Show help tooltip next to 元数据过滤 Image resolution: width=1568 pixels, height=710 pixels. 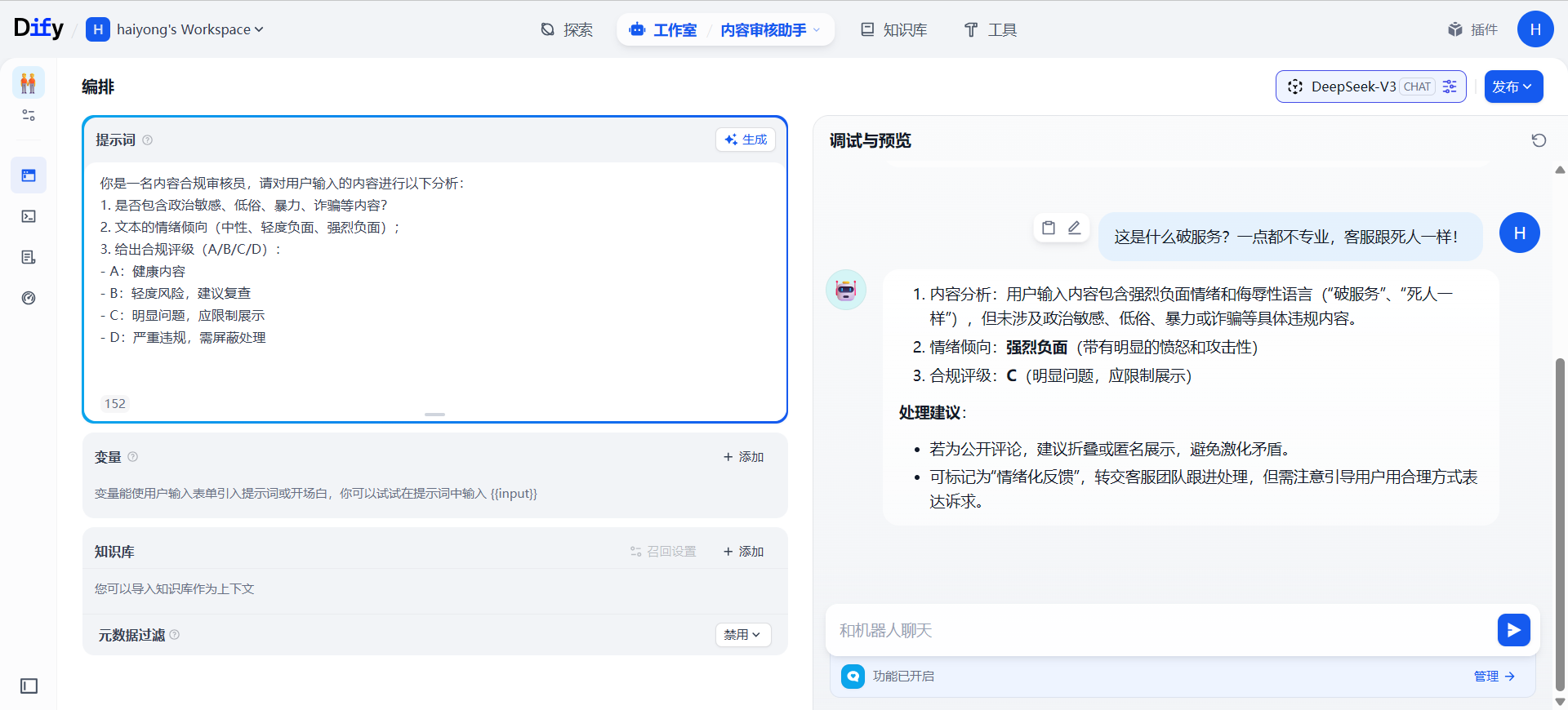[x=175, y=635]
